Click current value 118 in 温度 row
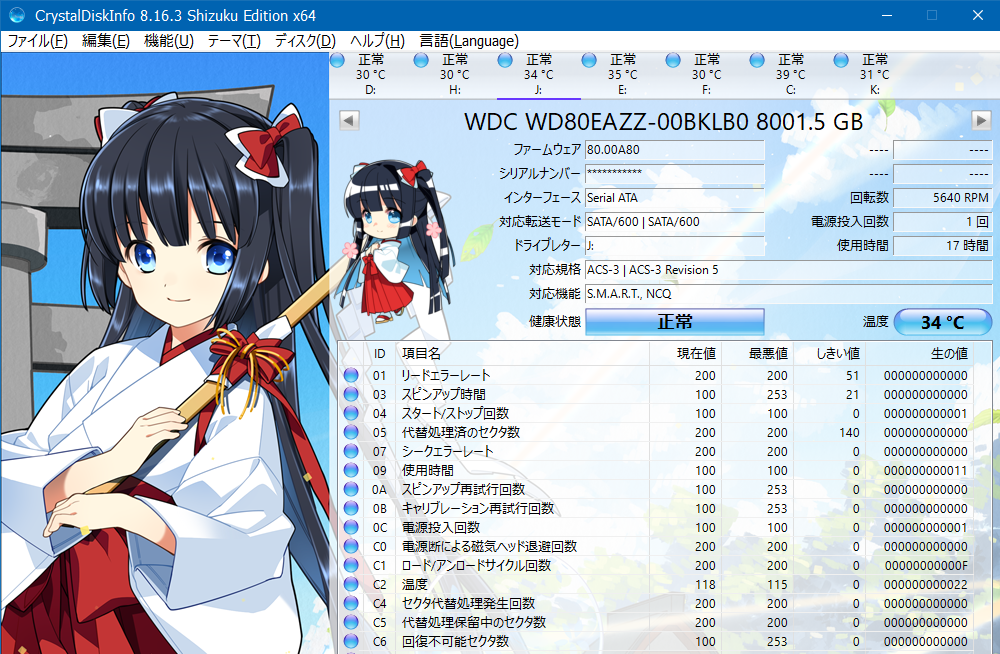This screenshot has height=654, width=1000. click(705, 584)
